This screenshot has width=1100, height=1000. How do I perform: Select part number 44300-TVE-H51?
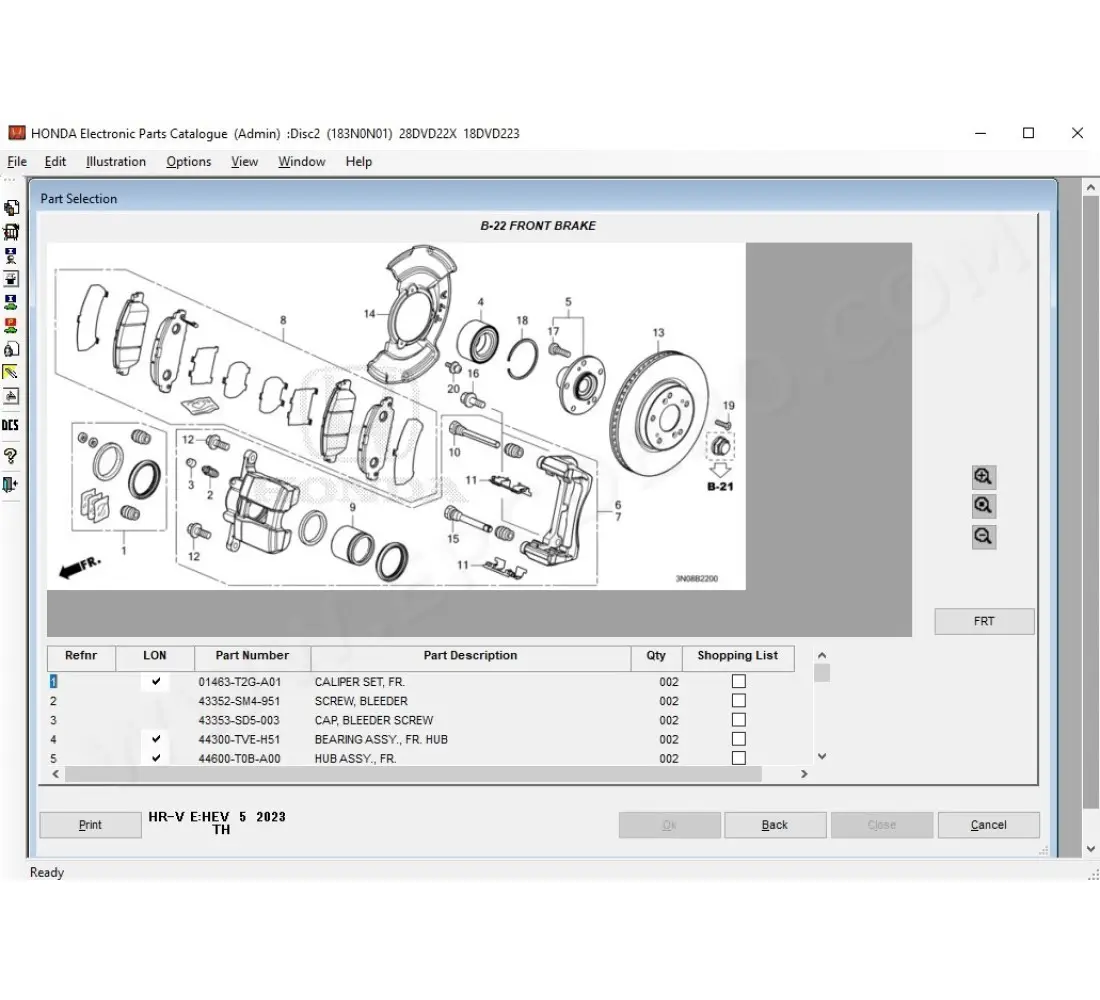click(239, 740)
